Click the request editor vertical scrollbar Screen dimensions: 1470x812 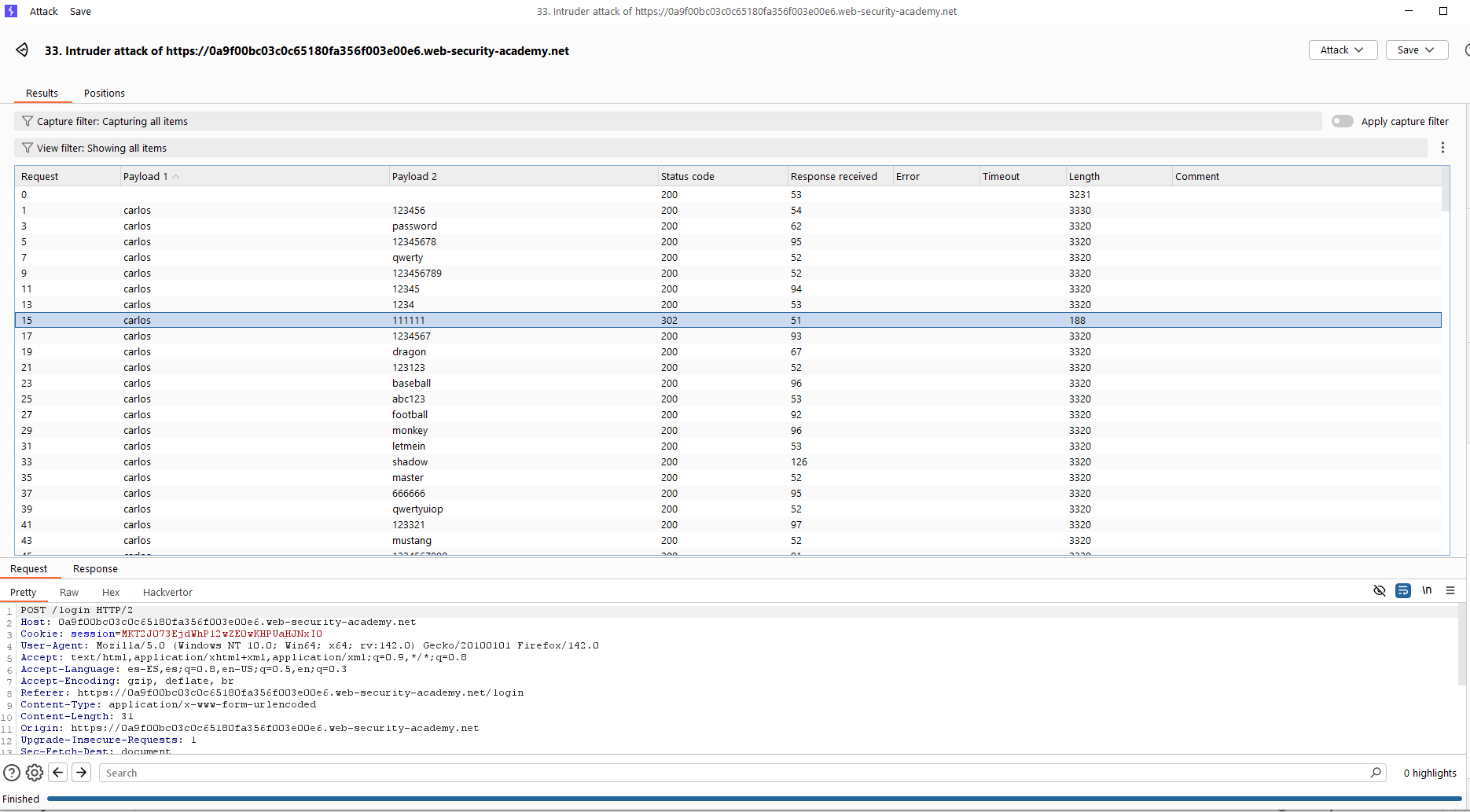(x=1462, y=645)
